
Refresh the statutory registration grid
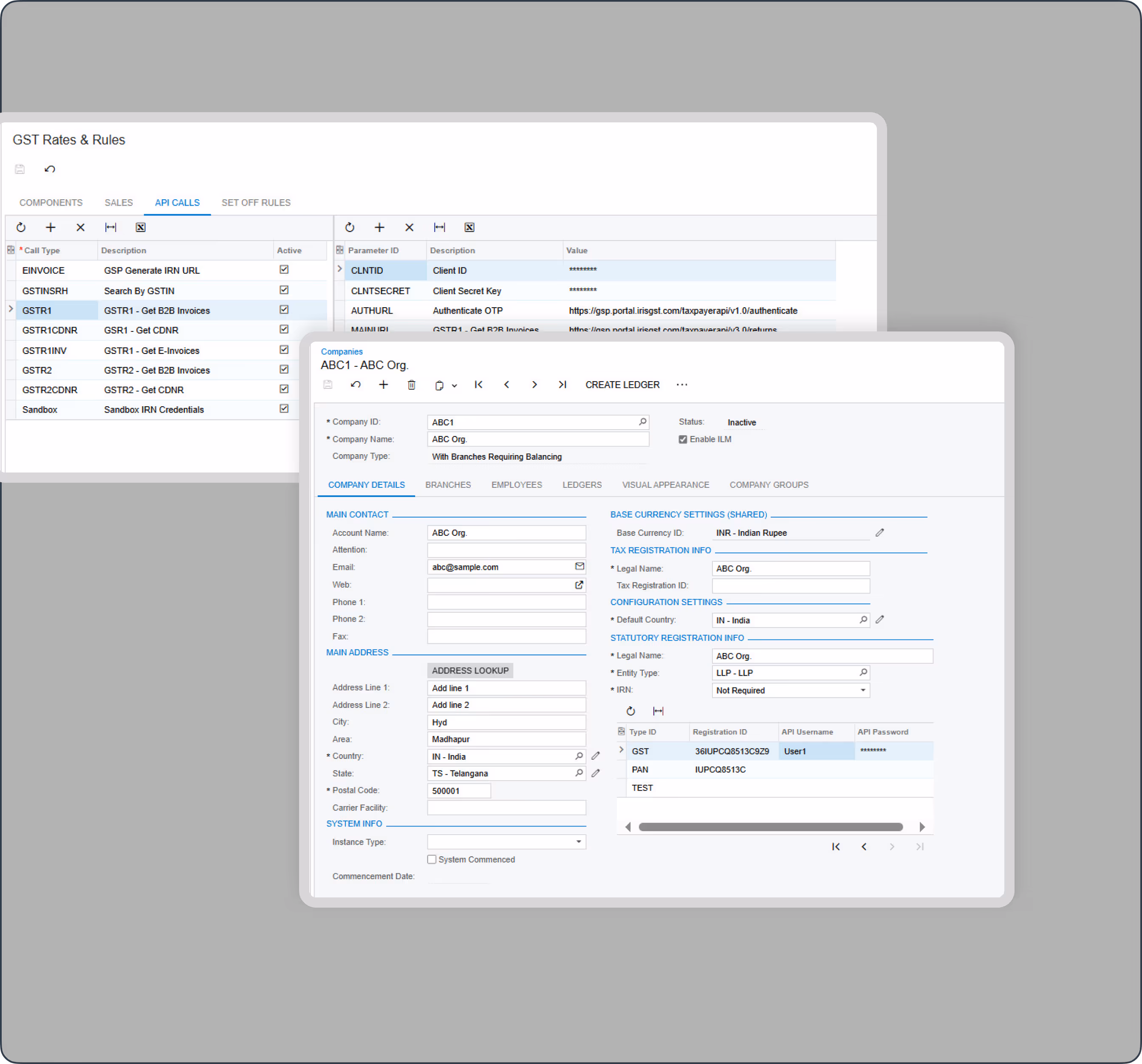click(630, 711)
